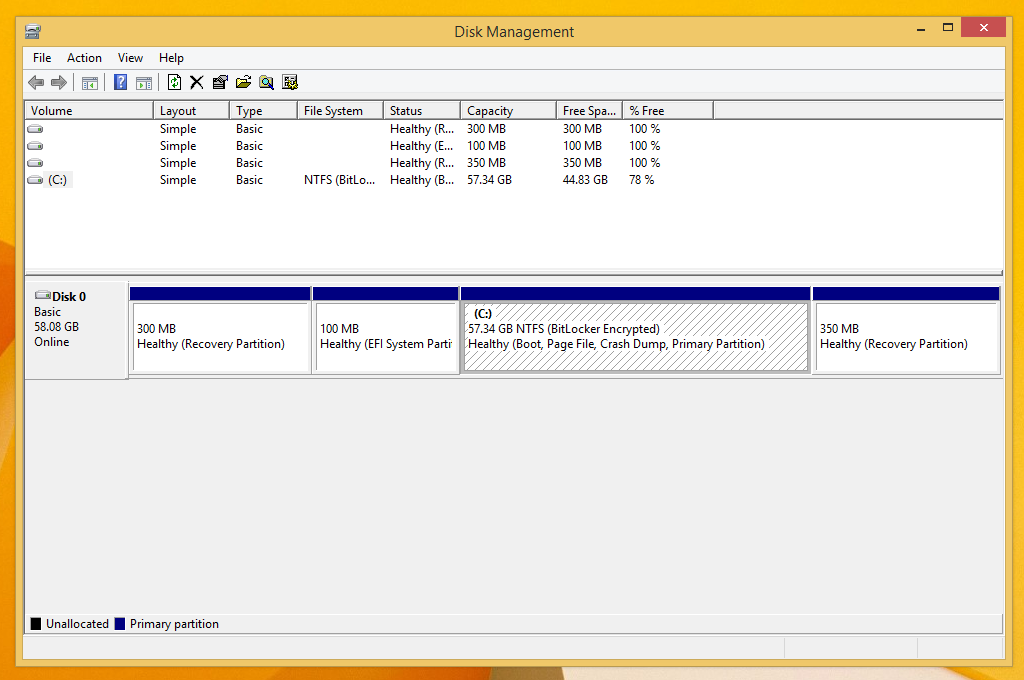Click the NTFS (BitLo... file system cell

[340, 180]
